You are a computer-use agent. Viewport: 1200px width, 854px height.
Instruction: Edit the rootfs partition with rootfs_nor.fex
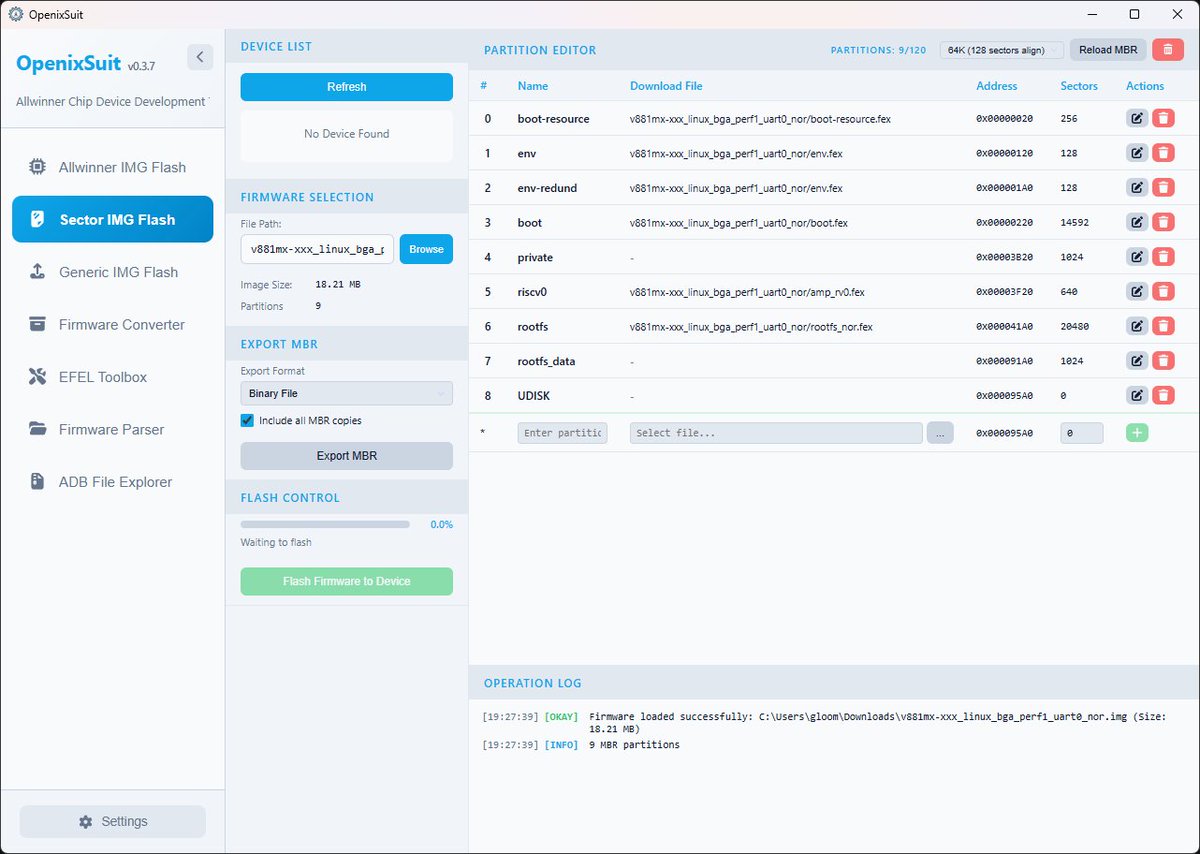1137,326
